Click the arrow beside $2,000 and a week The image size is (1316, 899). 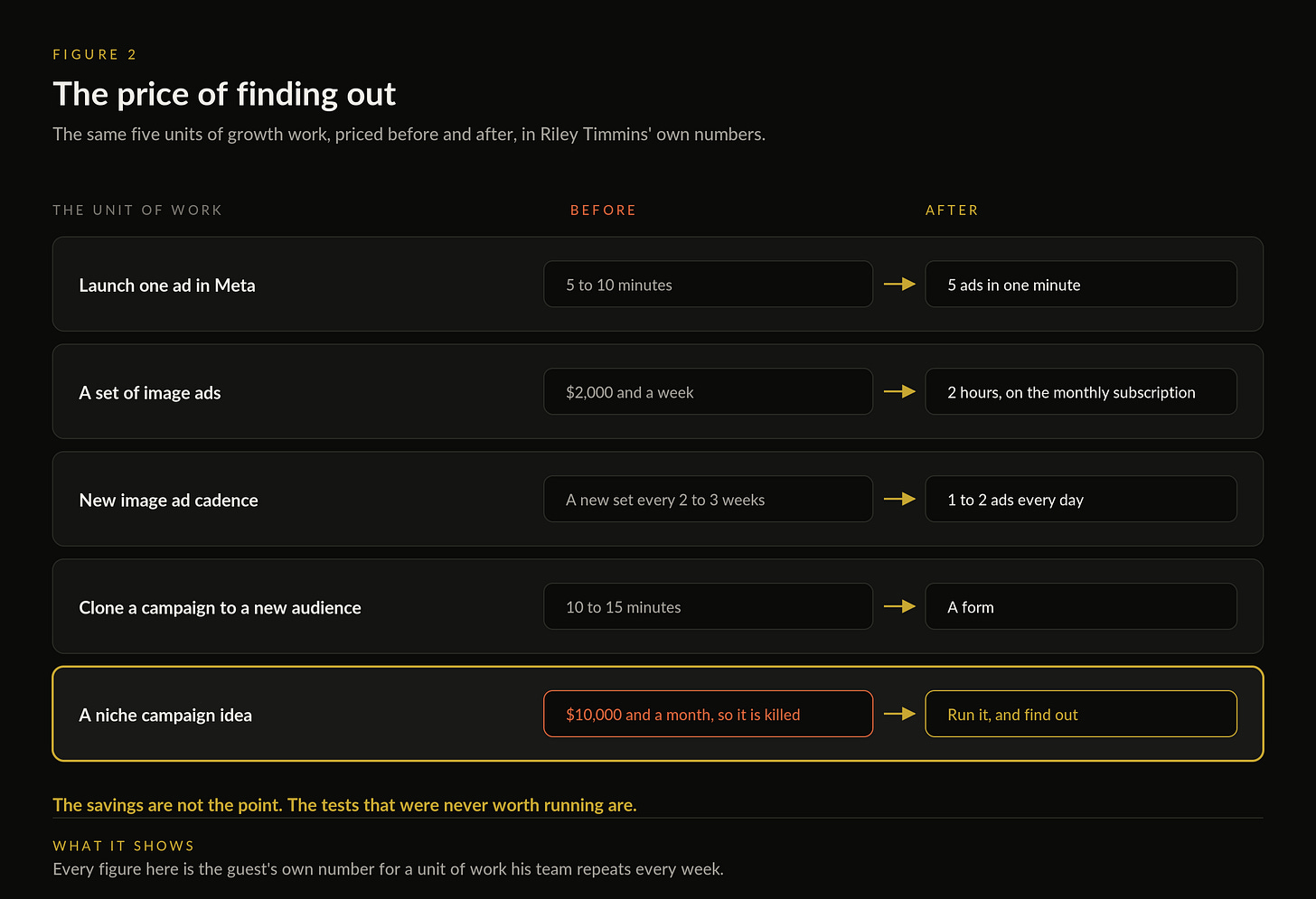click(899, 391)
